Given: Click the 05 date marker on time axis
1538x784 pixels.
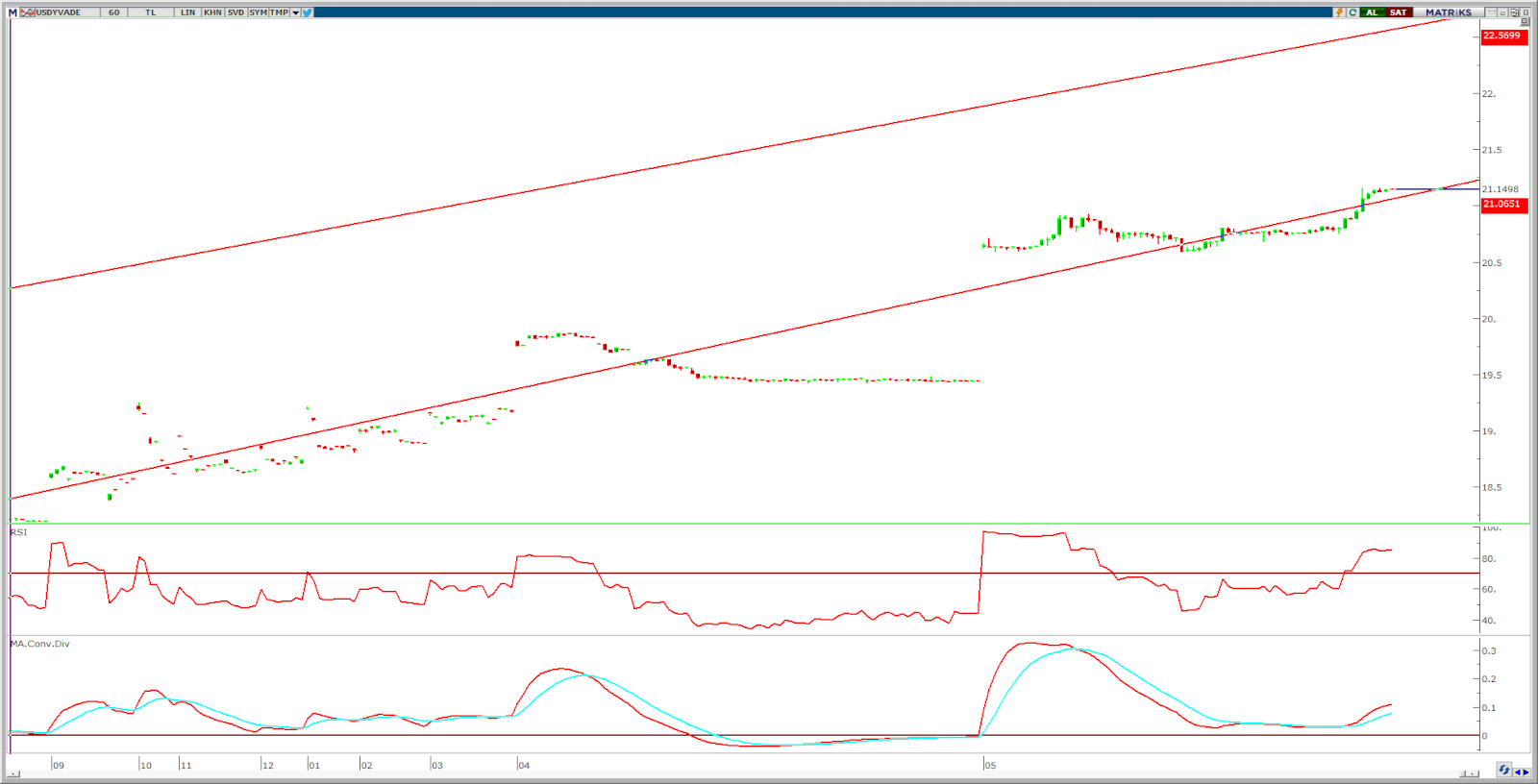Looking at the screenshot, I should (990, 766).
